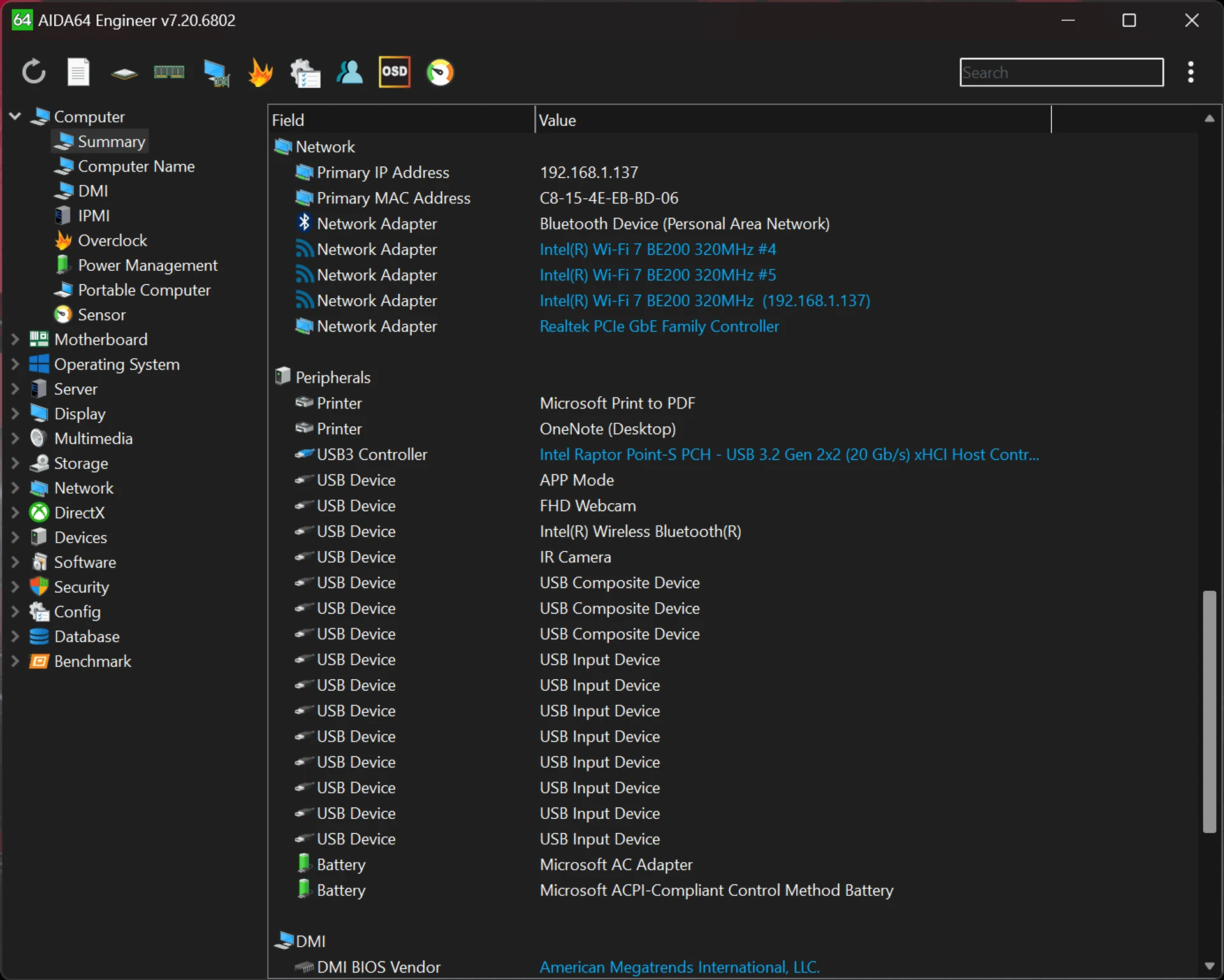Image resolution: width=1224 pixels, height=980 pixels.
Task: Open the Report document icon
Action: (78, 72)
